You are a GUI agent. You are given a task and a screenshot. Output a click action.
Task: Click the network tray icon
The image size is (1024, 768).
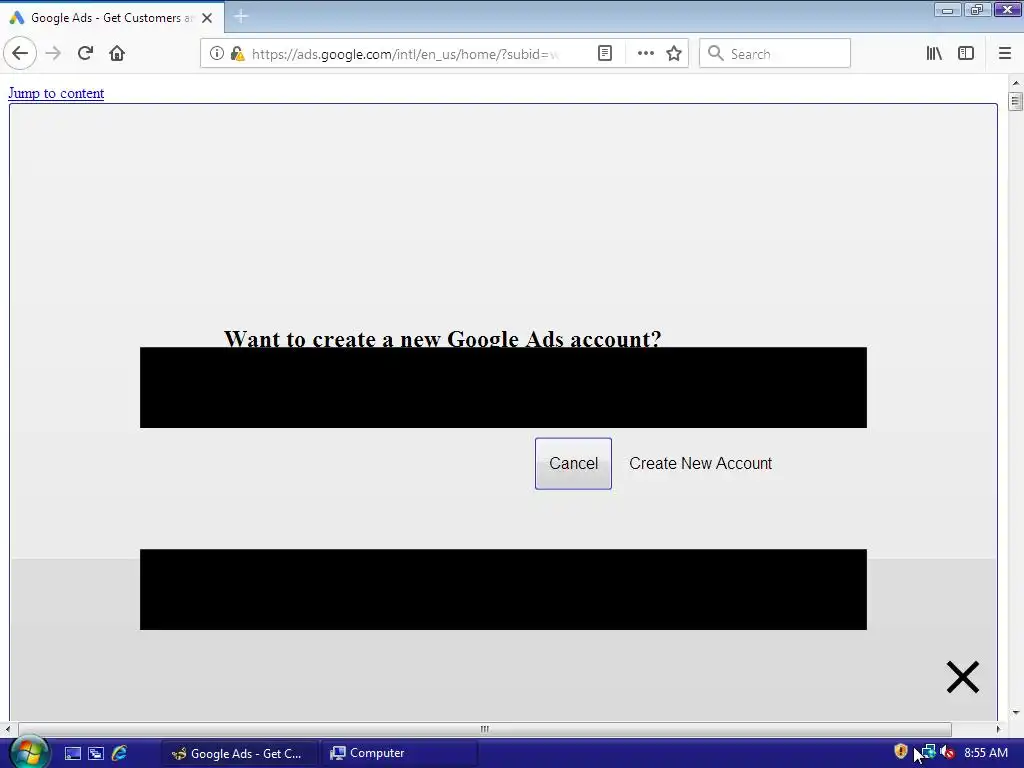point(927,752)
